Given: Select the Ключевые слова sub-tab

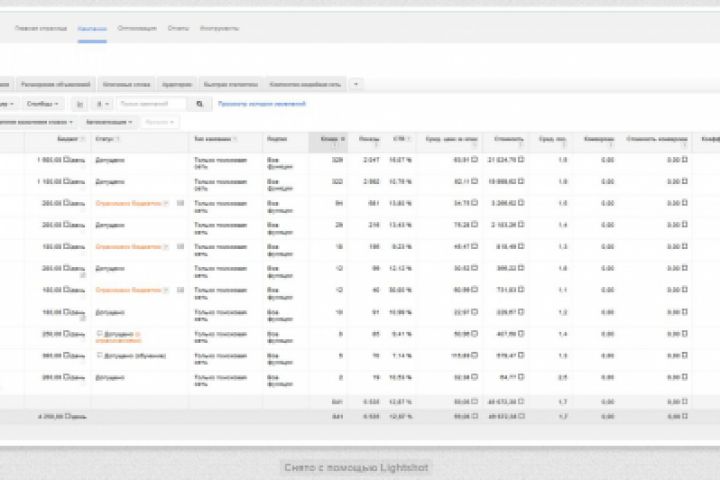Looking at the screenshot, I should click(x=126, y=85).
